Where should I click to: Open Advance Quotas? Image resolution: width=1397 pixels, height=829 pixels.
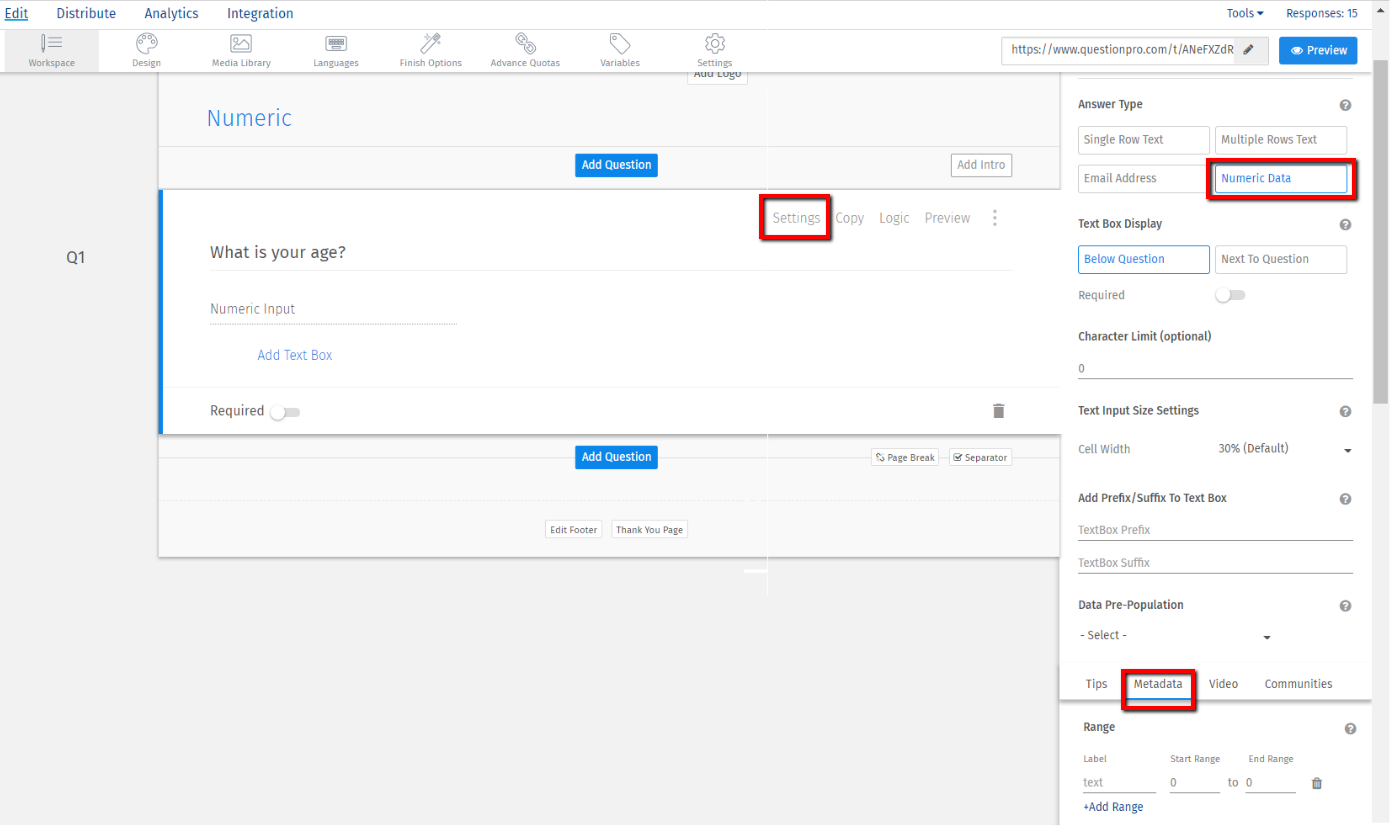[524, 50]
